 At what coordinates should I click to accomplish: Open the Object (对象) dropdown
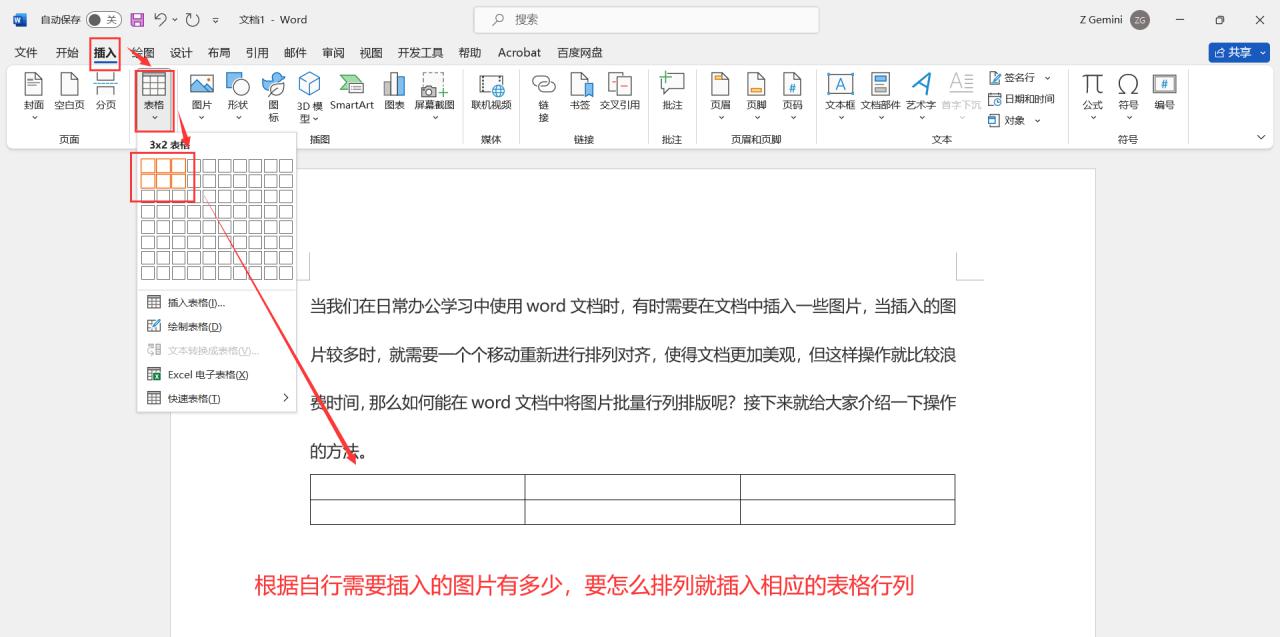tap(1015, 120)
